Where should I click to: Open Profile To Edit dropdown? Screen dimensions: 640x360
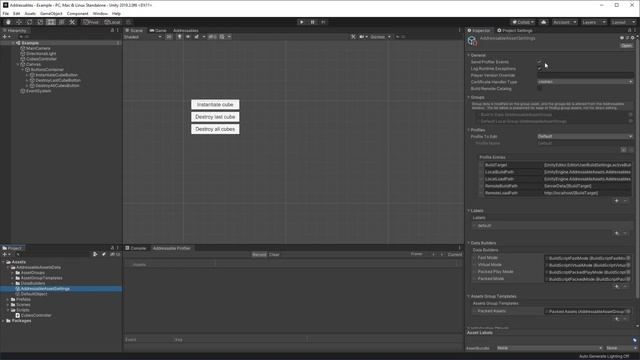pos(585,136)
